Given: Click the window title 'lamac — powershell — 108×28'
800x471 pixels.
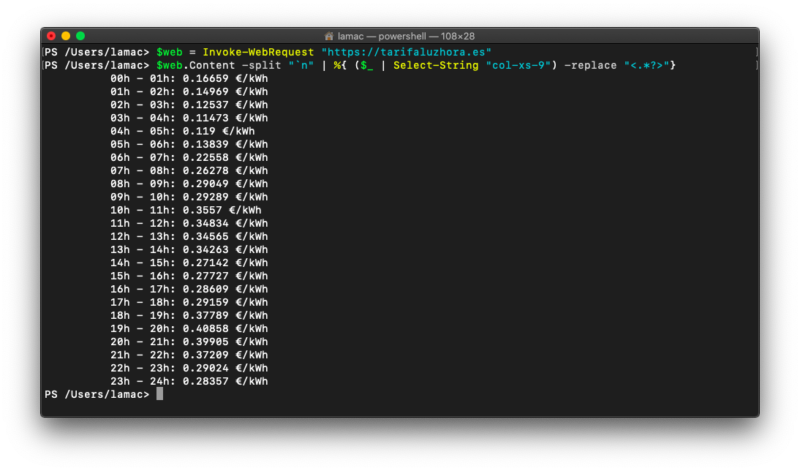Looking at the screenshot, I should (x=406, y=36).
